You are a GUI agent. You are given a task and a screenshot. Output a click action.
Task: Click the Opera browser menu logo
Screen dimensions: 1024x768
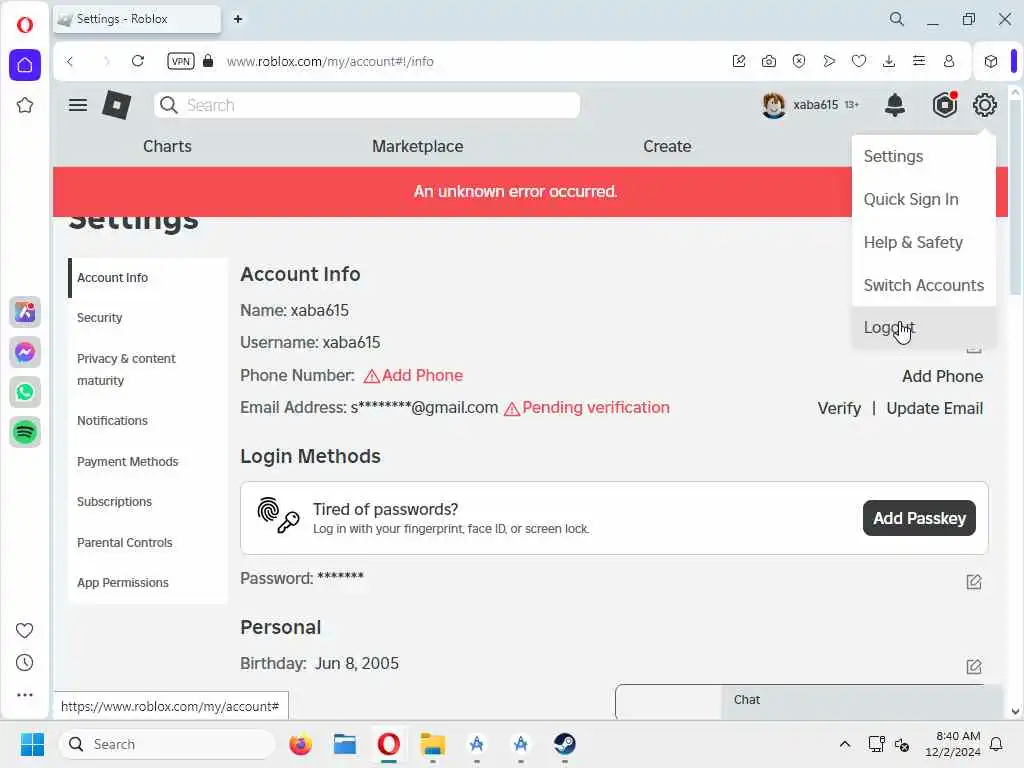(x=25, y=25)
